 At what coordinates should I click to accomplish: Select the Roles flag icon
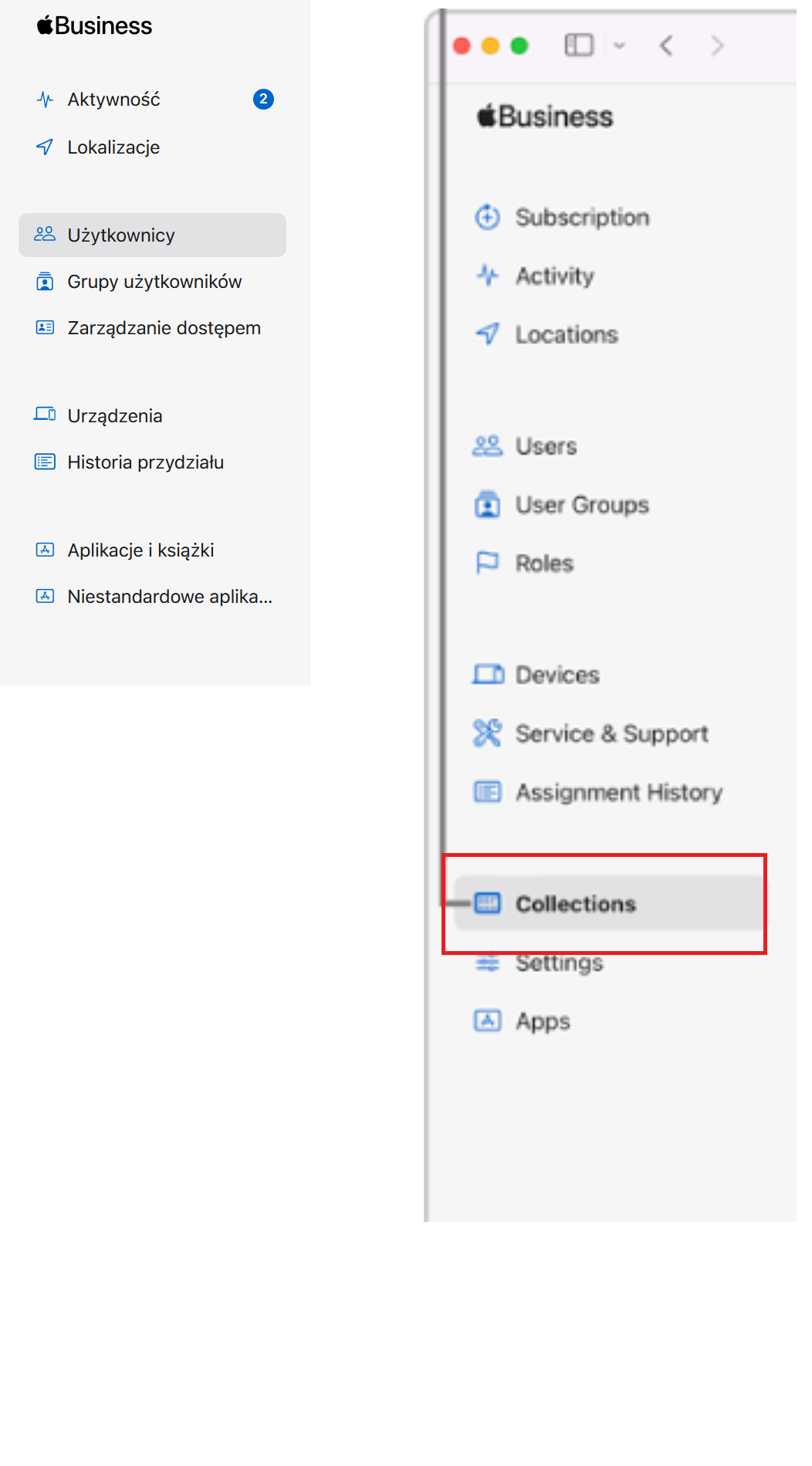(x=487, y=564)
